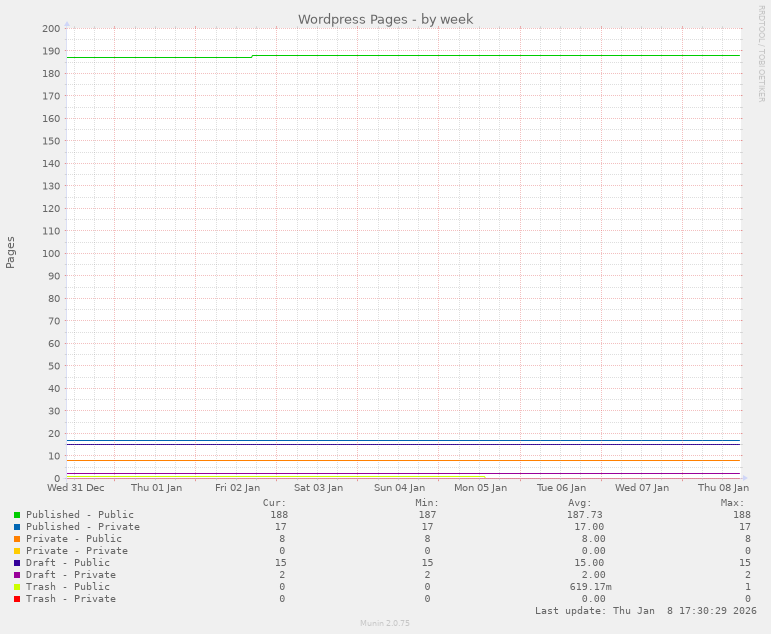Click the Private - Public average 8.00
Viewport: 771px width, 634px height.
[x=593, y=539]
